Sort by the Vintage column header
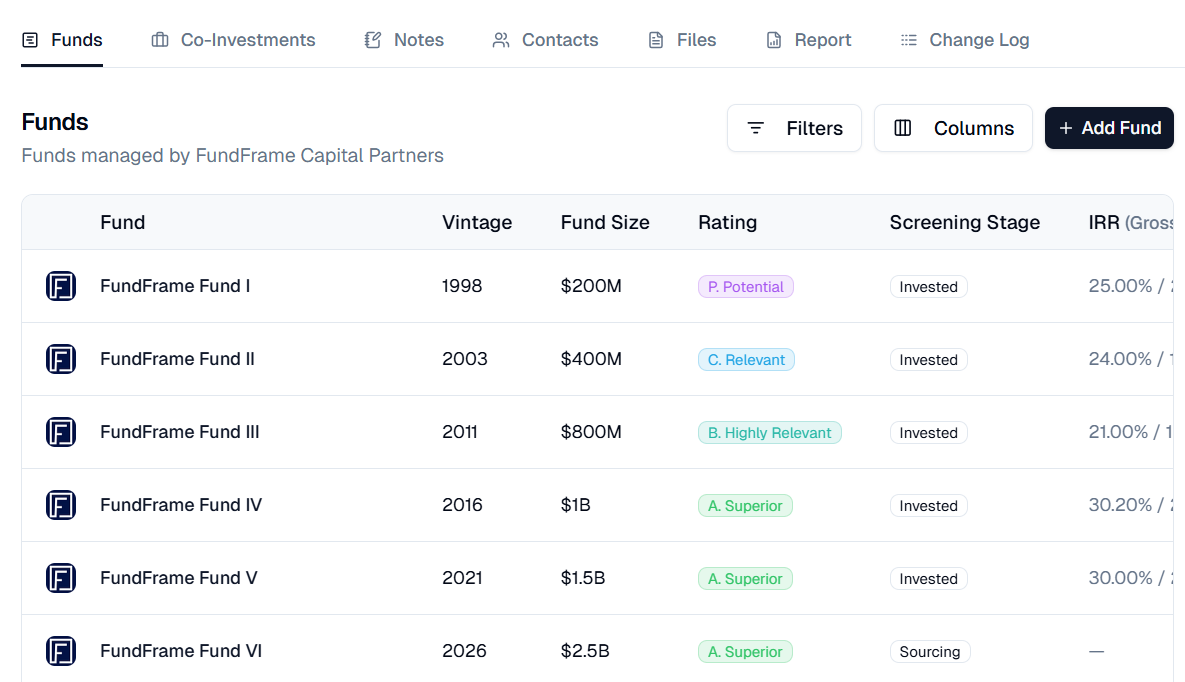 (x=477, y=222)
